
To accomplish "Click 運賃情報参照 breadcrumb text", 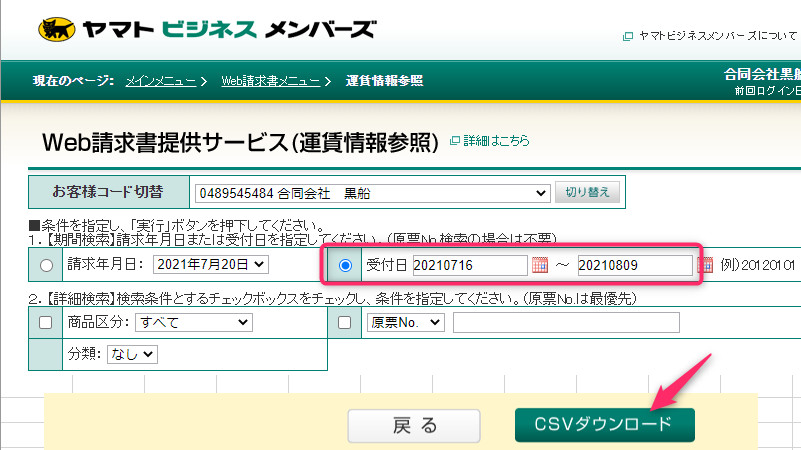I will point(384,81).
